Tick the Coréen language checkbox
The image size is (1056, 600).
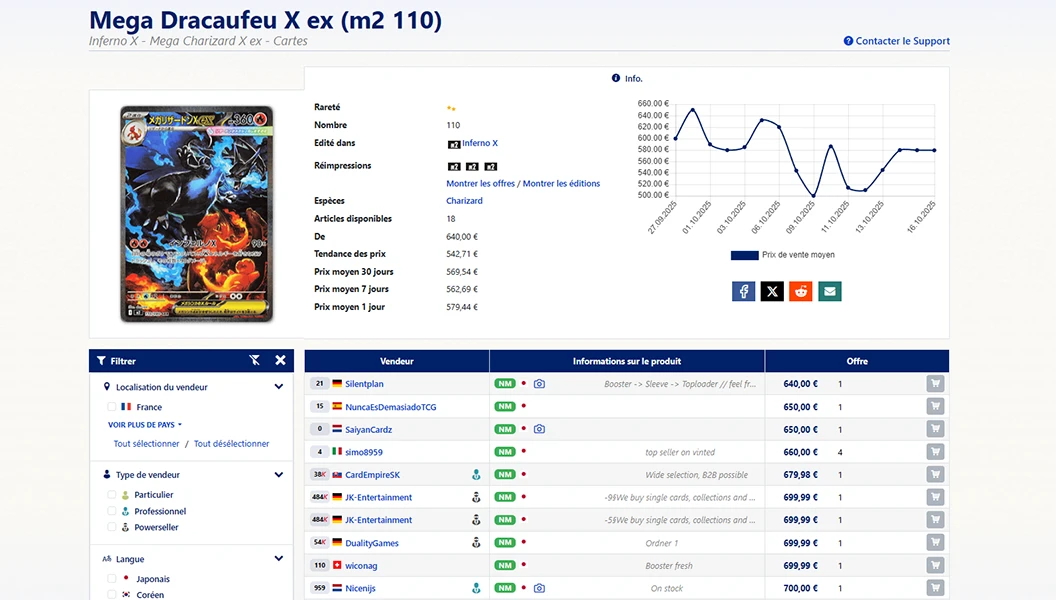[x=112, y=595]
